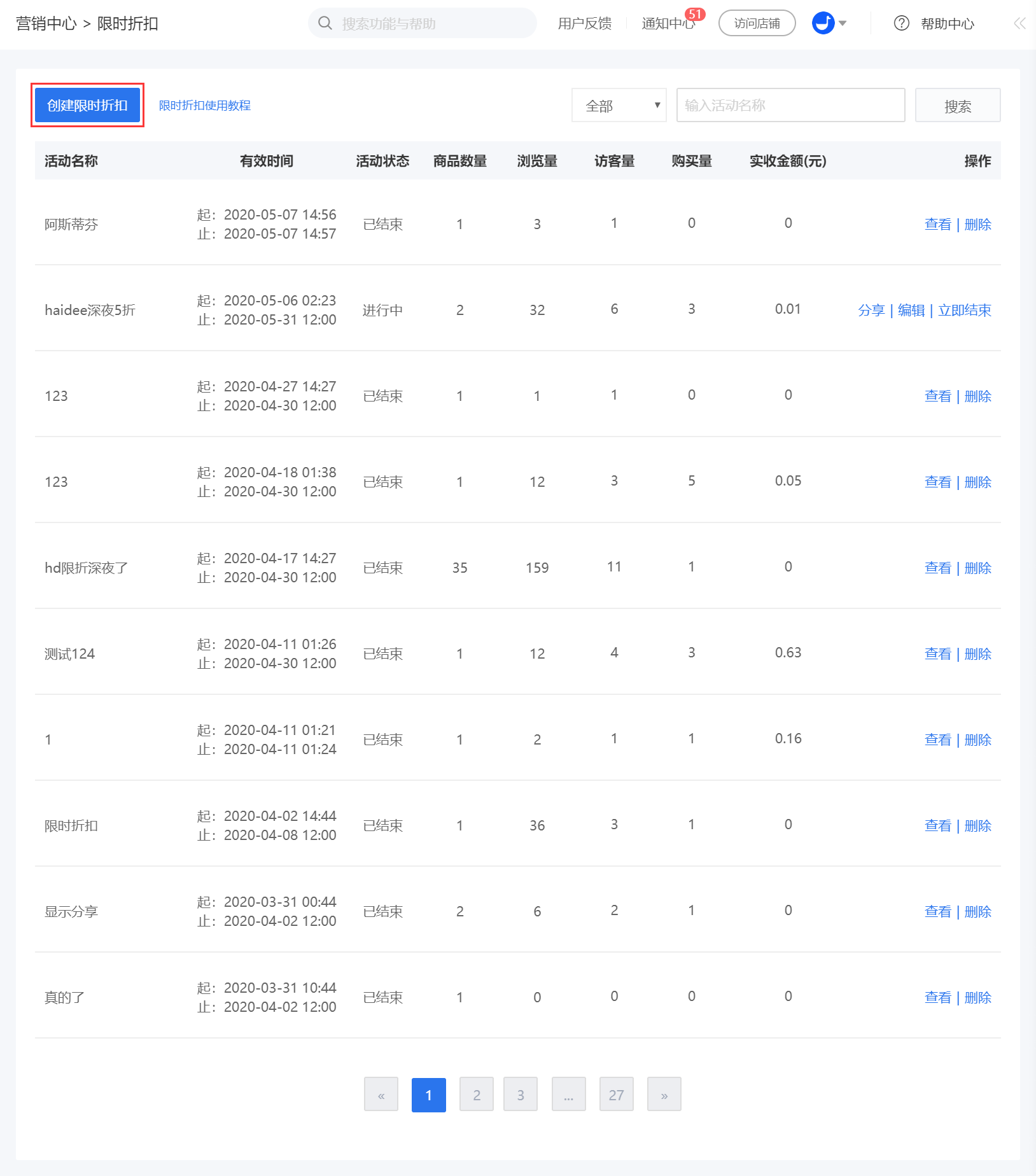This screenshot has height=1176, width=1036.
Task: Open the 全部 status filter dropdown
Action: pyautogui.click(x=619, y=105)
